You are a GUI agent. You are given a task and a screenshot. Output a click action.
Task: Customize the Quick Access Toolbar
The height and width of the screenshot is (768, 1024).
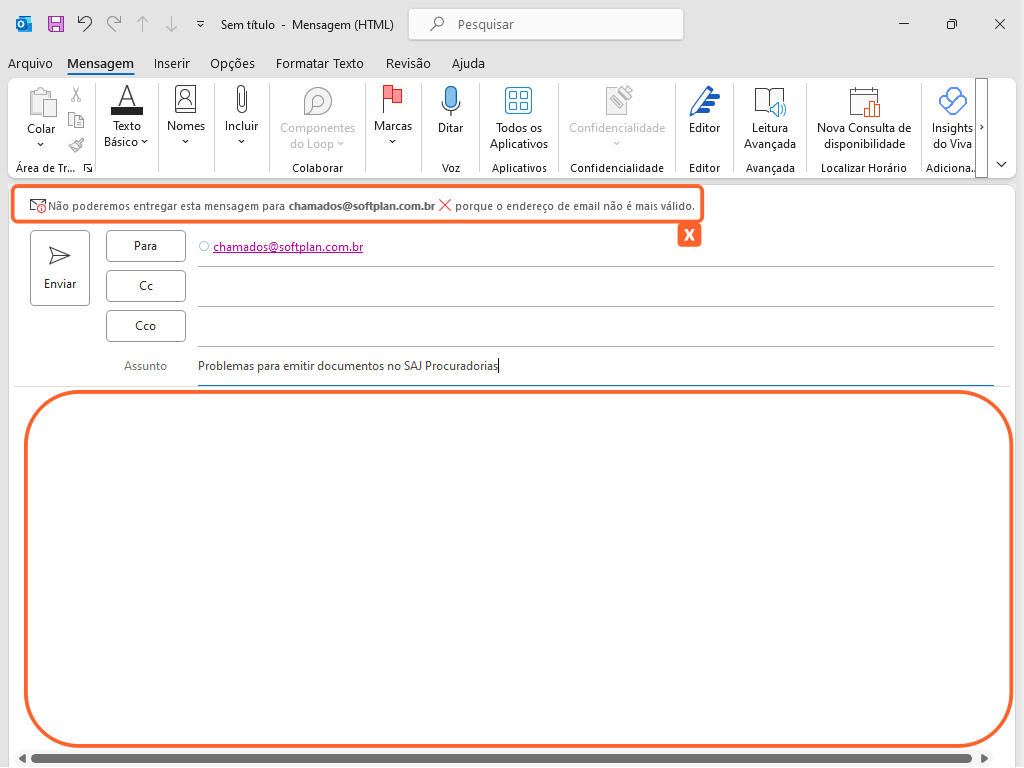tap(200, 24)
